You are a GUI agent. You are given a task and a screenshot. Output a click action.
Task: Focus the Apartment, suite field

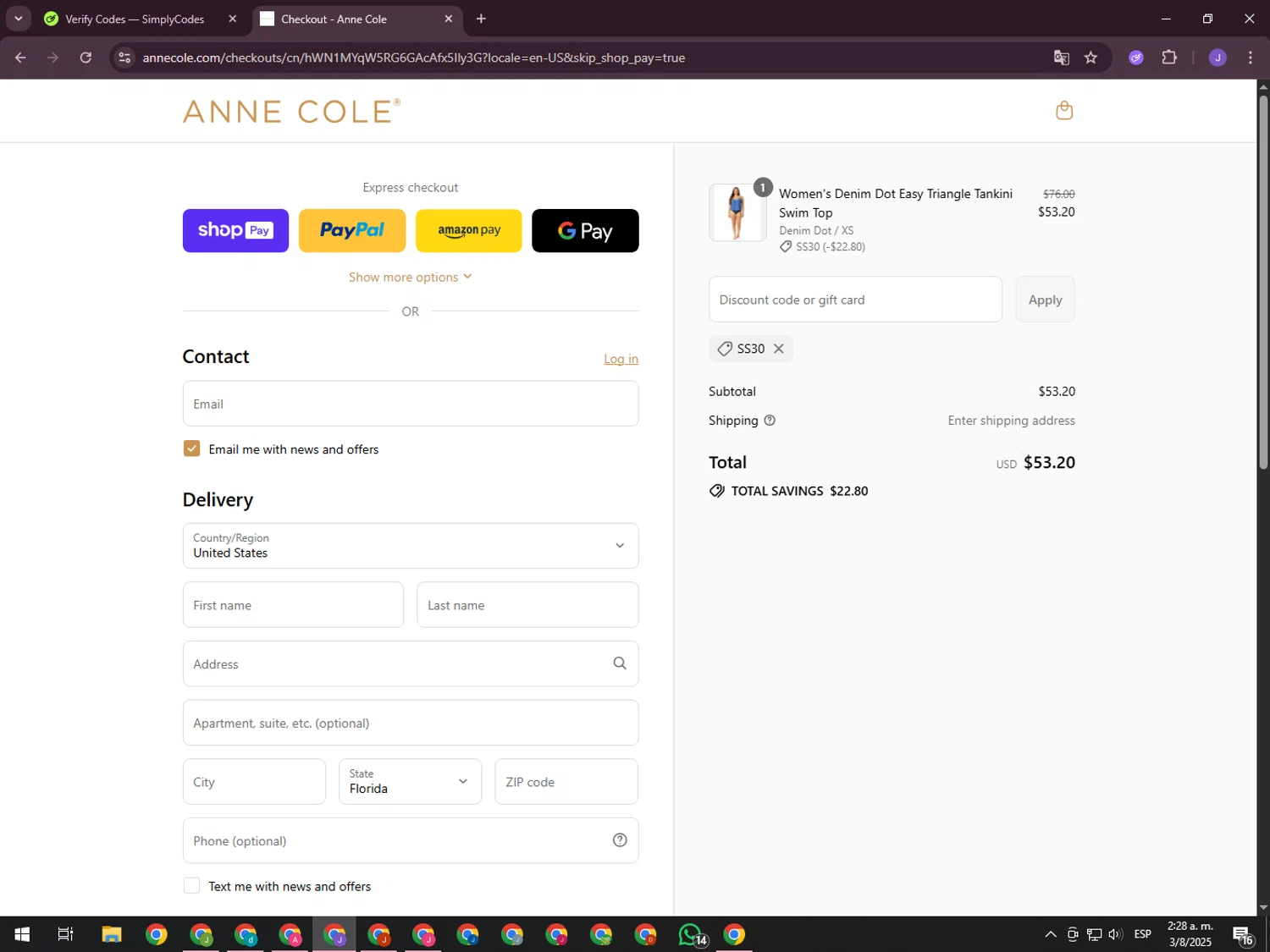pos(411,723)
